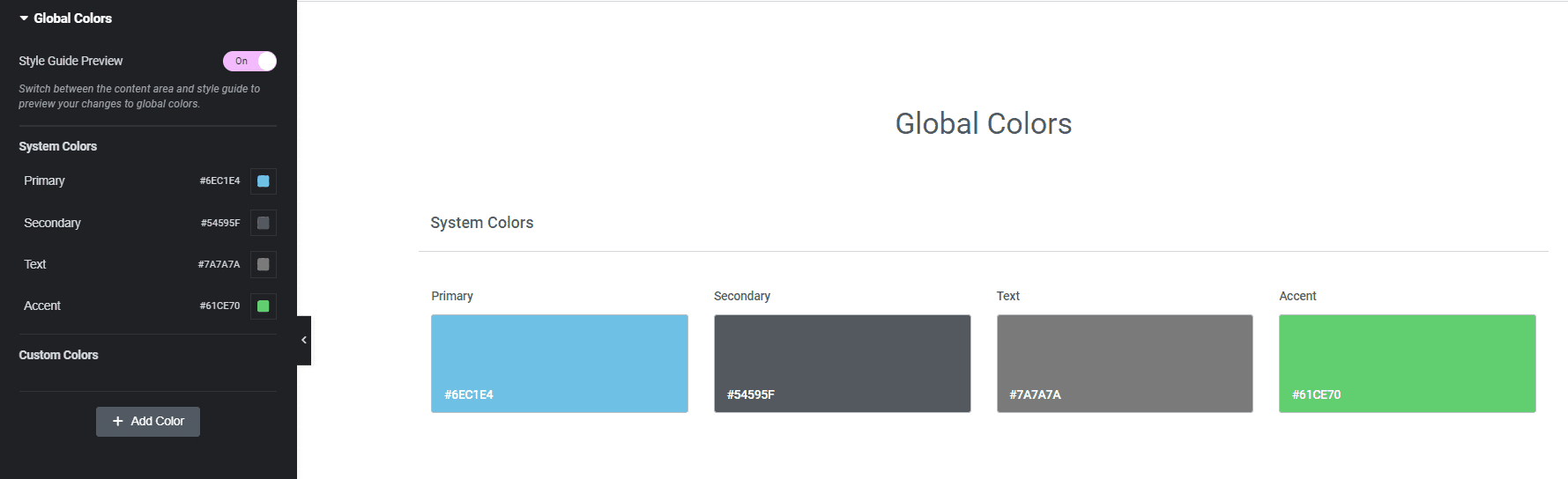Collapse the Global Colors section arrow
This screenshot has width=1568, height=479.
[x=24, y=18]
